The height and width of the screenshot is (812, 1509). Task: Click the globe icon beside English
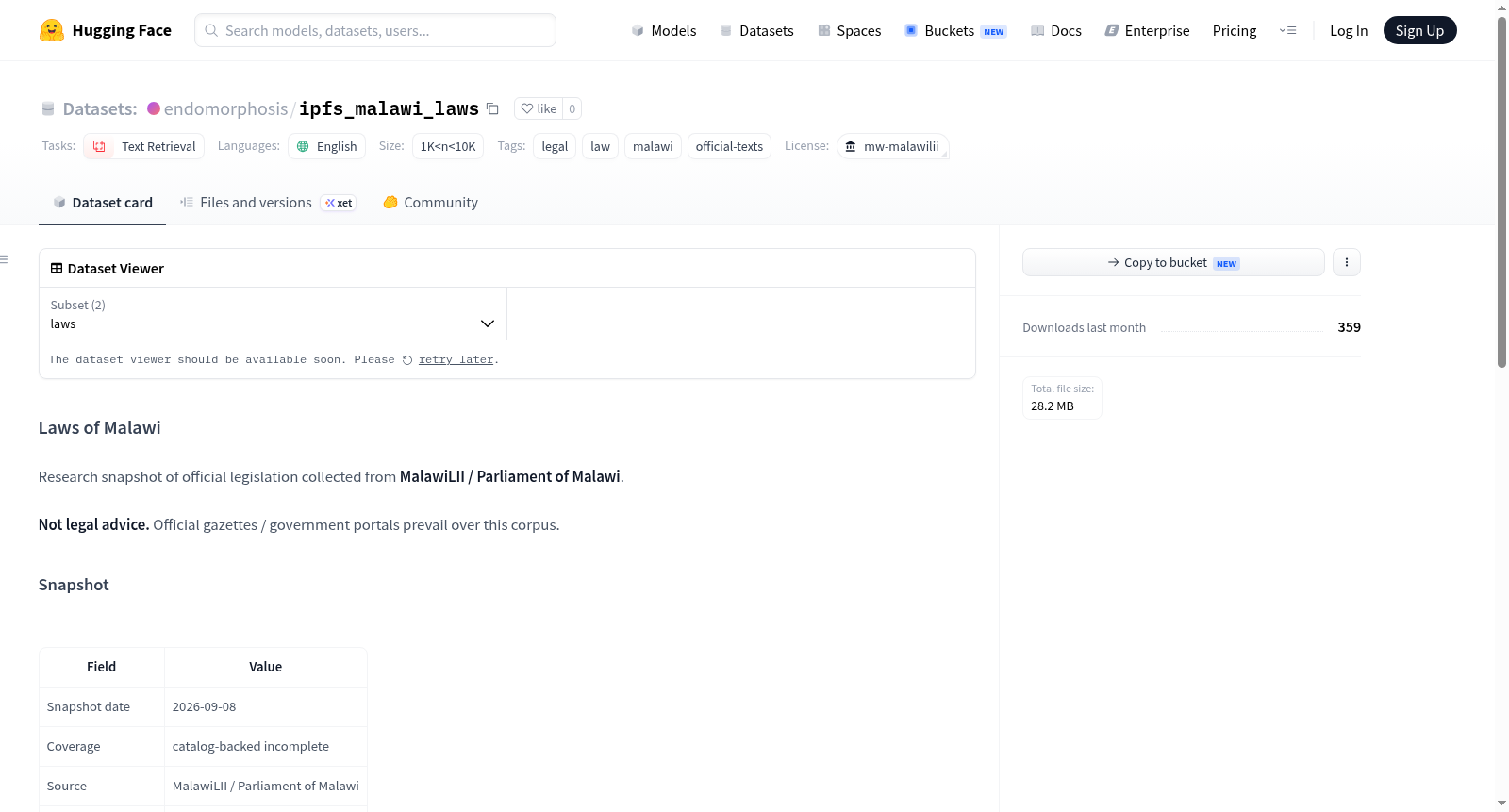coord(303,146)
